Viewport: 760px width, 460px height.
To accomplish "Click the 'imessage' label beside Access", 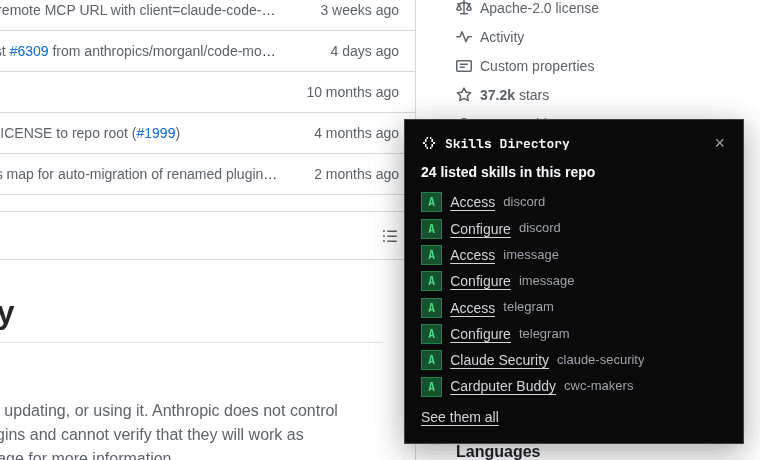I will 531,254.
